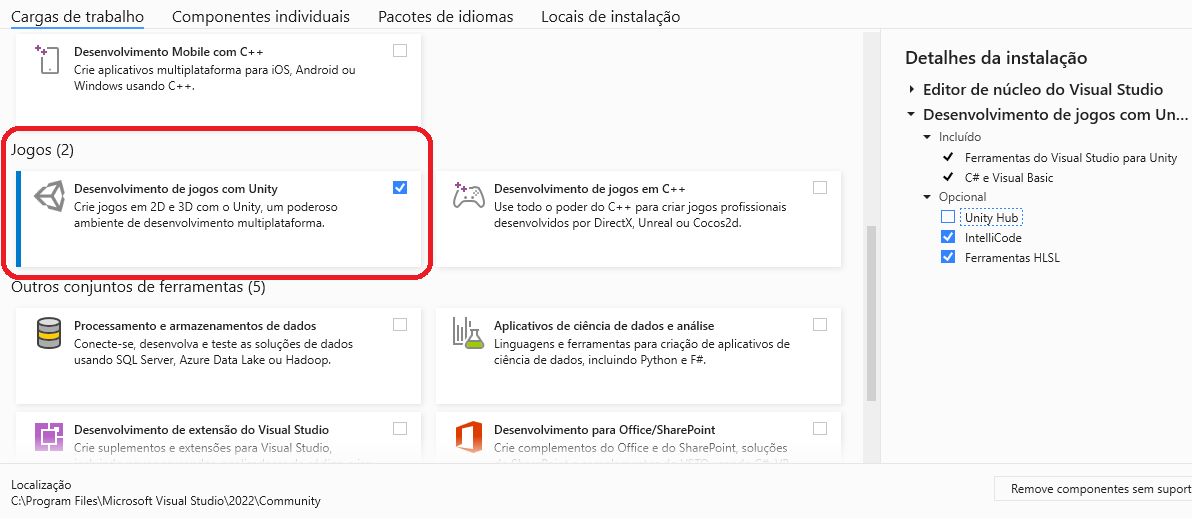Expand Editor de núcleo do Visual Studio
Image resolution: width=1192 pixels, height=518 pixels.
(911, 90)
